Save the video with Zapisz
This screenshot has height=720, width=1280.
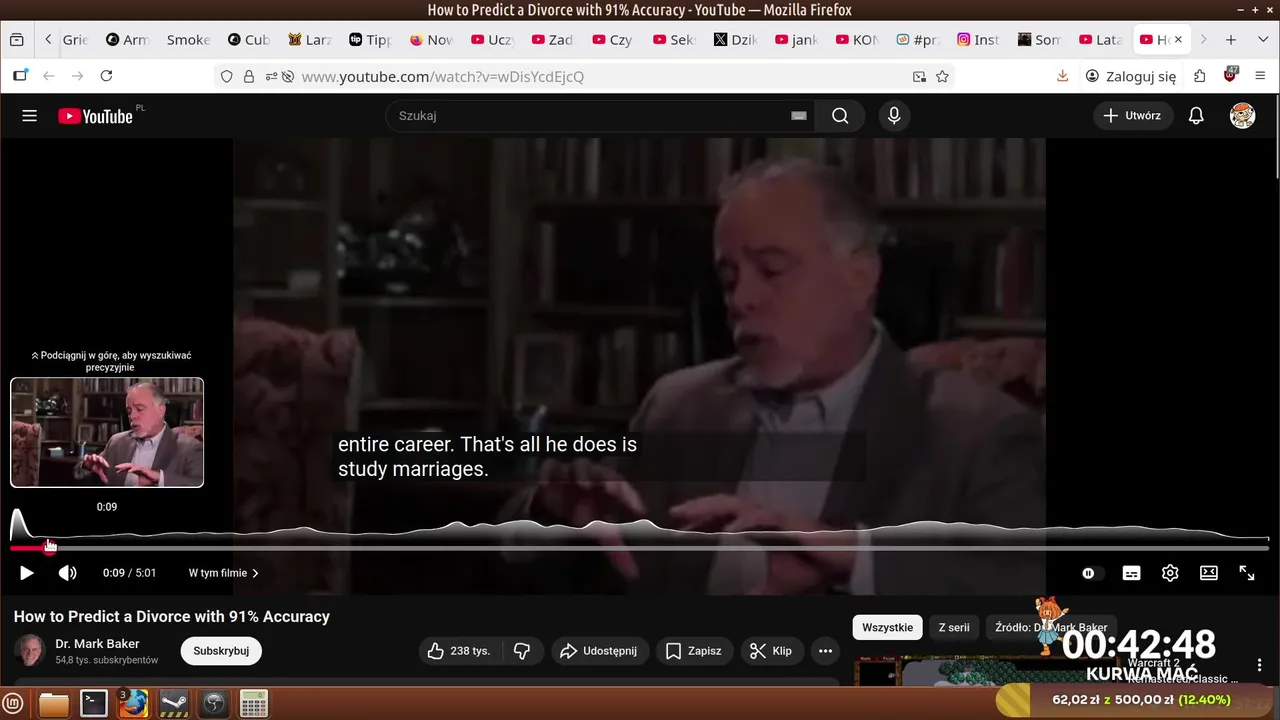coord(694,651)
